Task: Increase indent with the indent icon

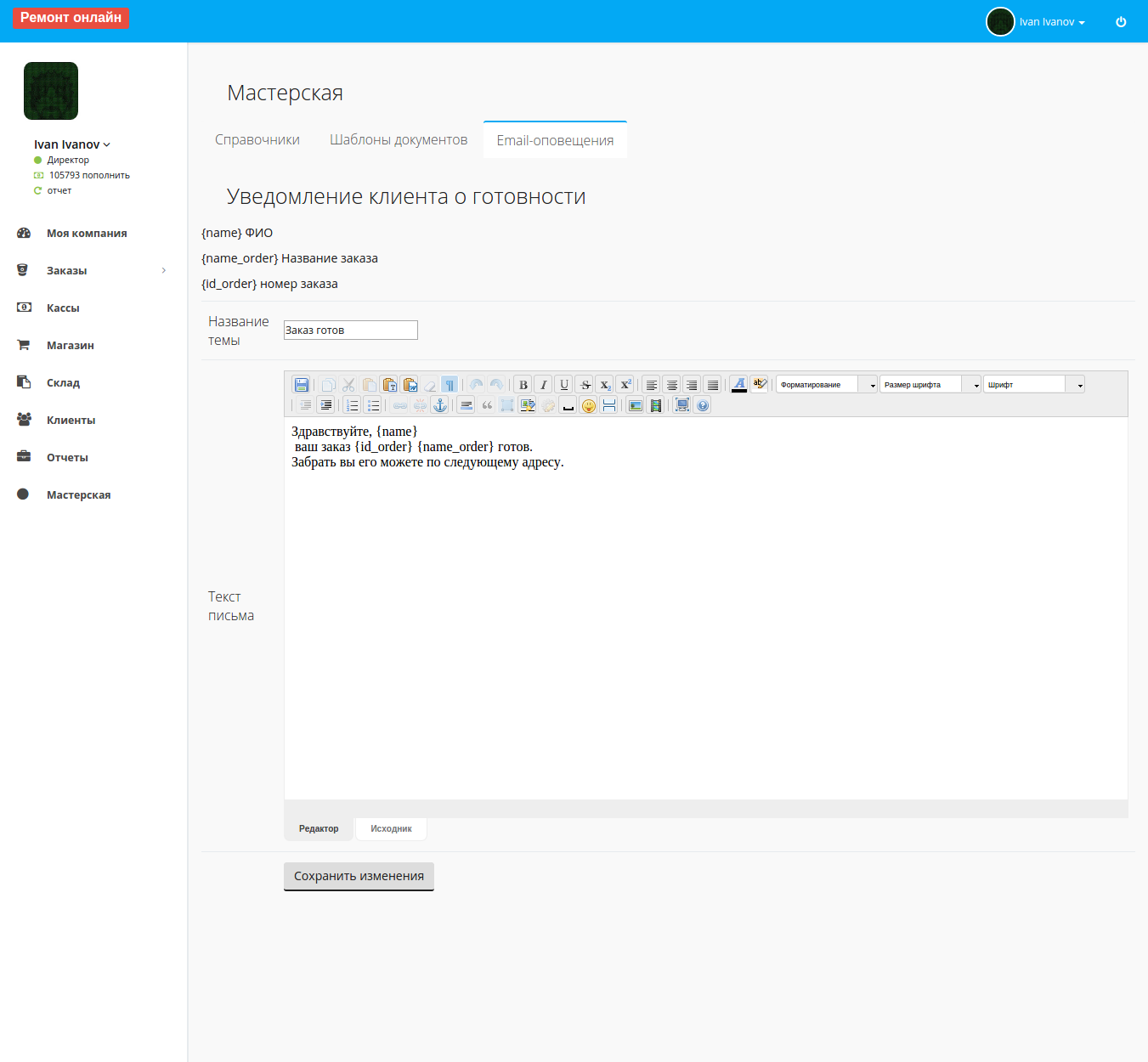Action: (326, 405)
